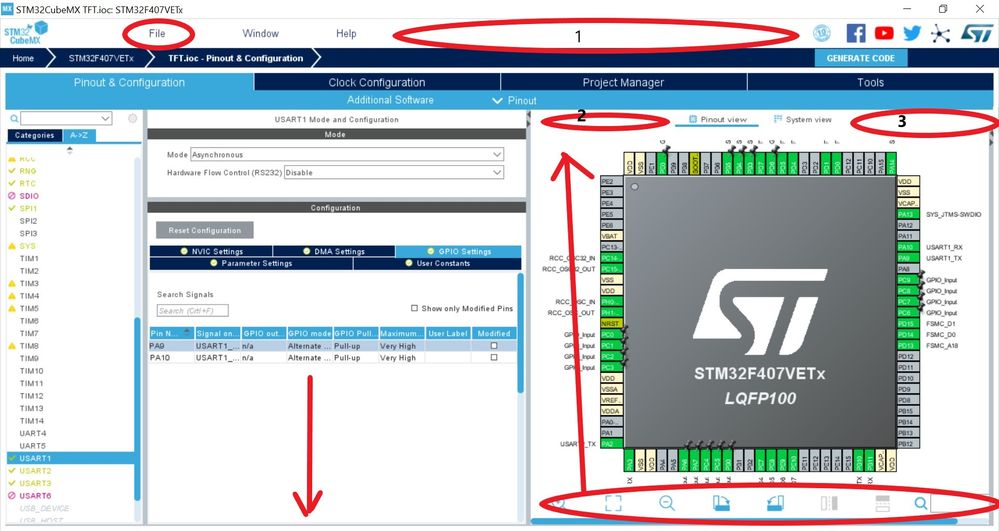999x531 pixels.
Task: Click the 10 years anniversary badge icon
Action: 822,33
